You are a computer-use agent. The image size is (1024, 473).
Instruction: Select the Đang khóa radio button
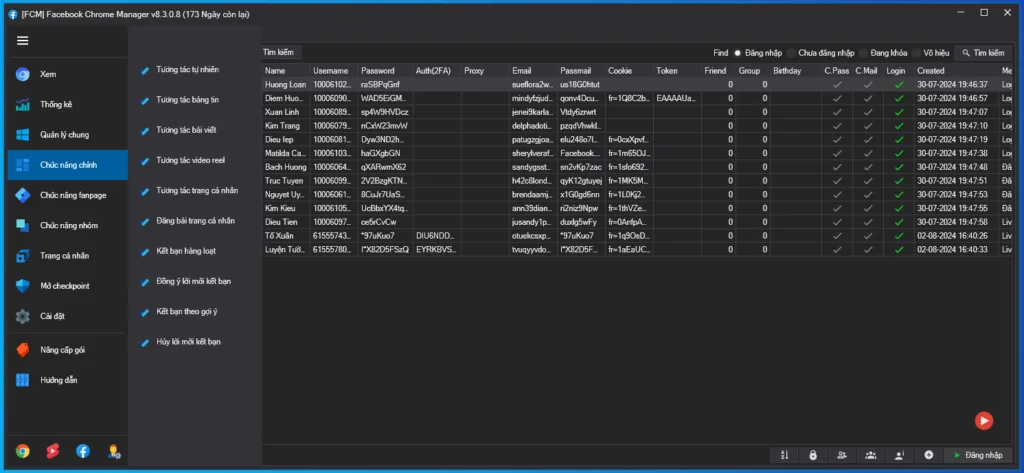pos(863,53)
